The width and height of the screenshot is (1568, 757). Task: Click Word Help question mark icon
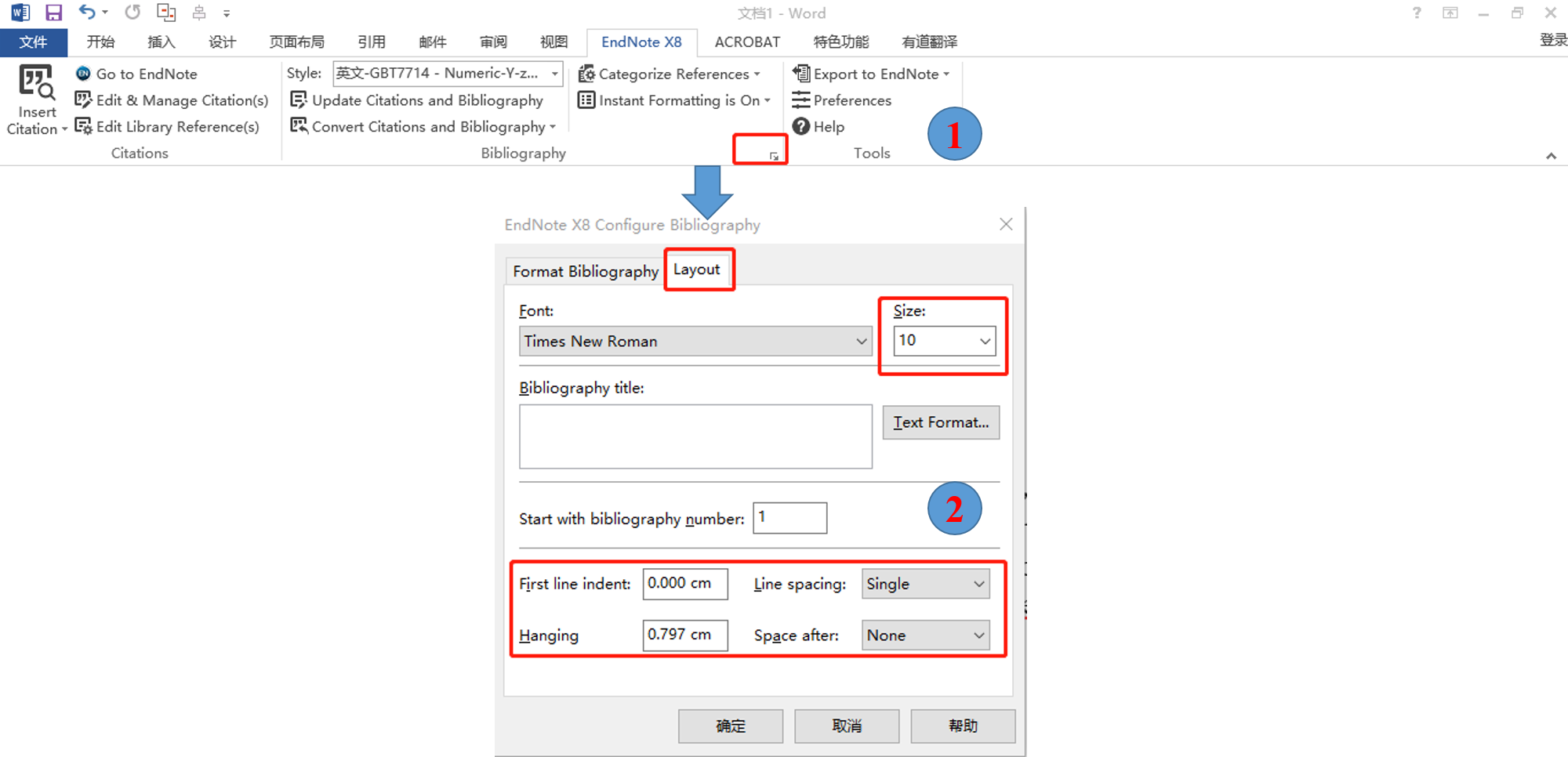point(1417,13)
